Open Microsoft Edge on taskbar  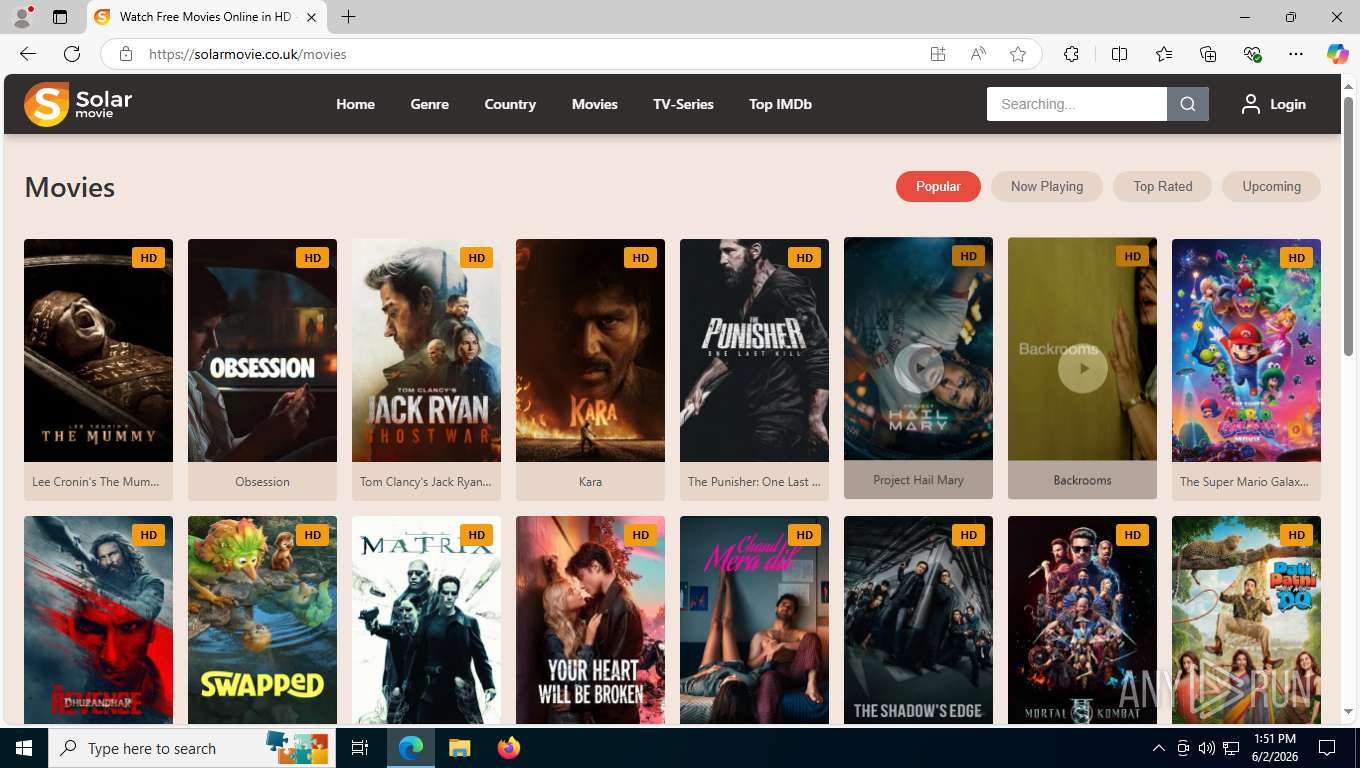(411, 748)
